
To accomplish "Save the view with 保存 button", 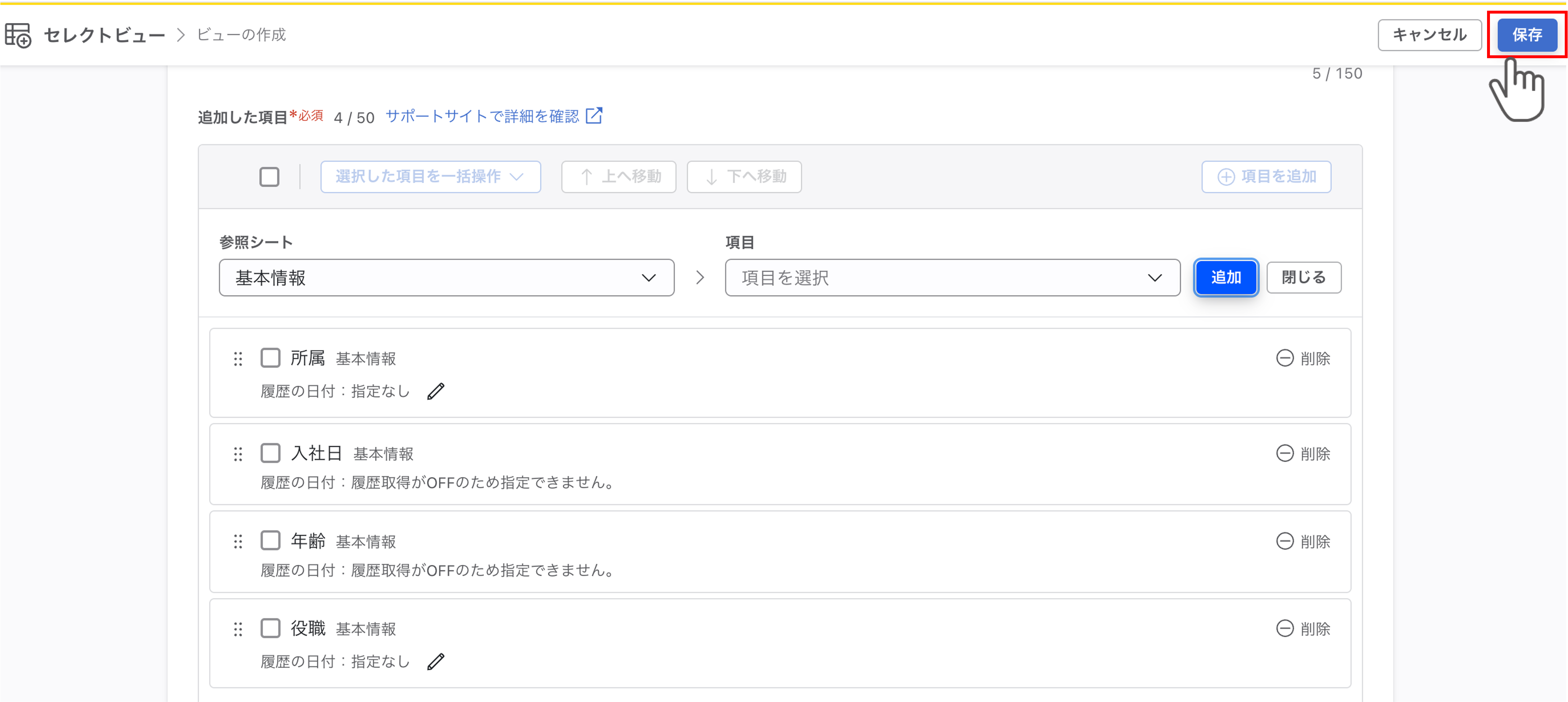I will click(x=1527, y=35).
